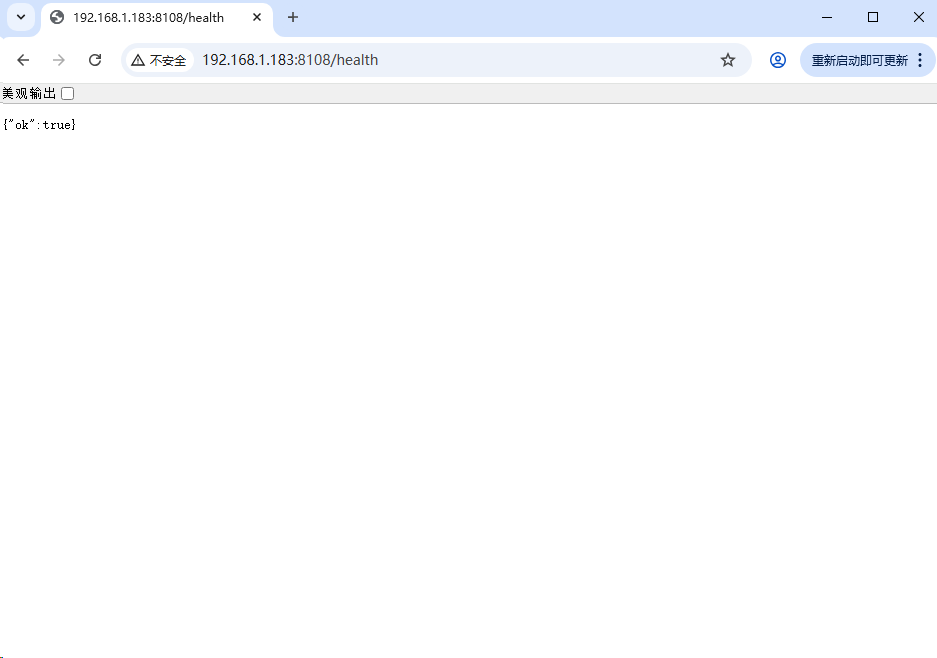Click the forward navigation arrow
This screenshot has height=658, width=937.
pyautogui.click(x=59, y=60)
